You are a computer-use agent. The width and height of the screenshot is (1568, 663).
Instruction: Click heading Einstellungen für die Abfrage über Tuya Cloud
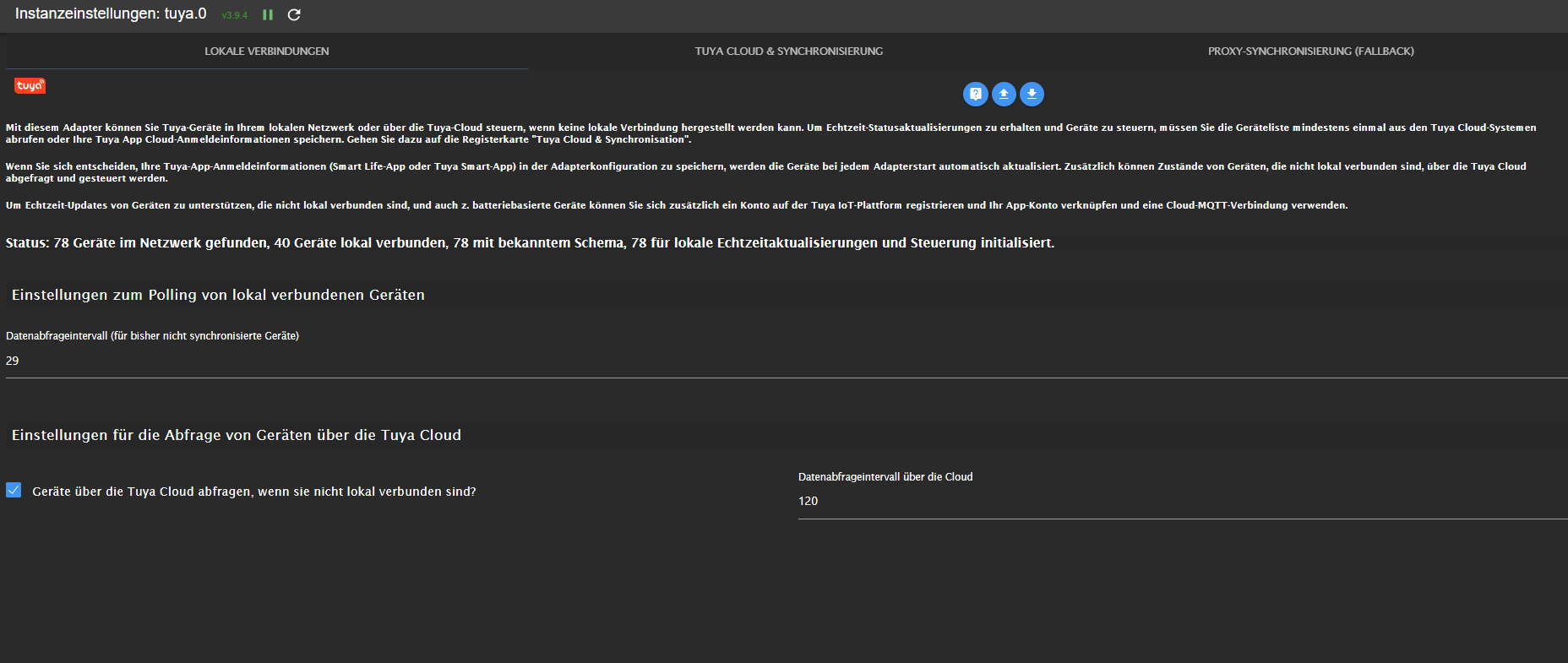[x=237, y=435]
